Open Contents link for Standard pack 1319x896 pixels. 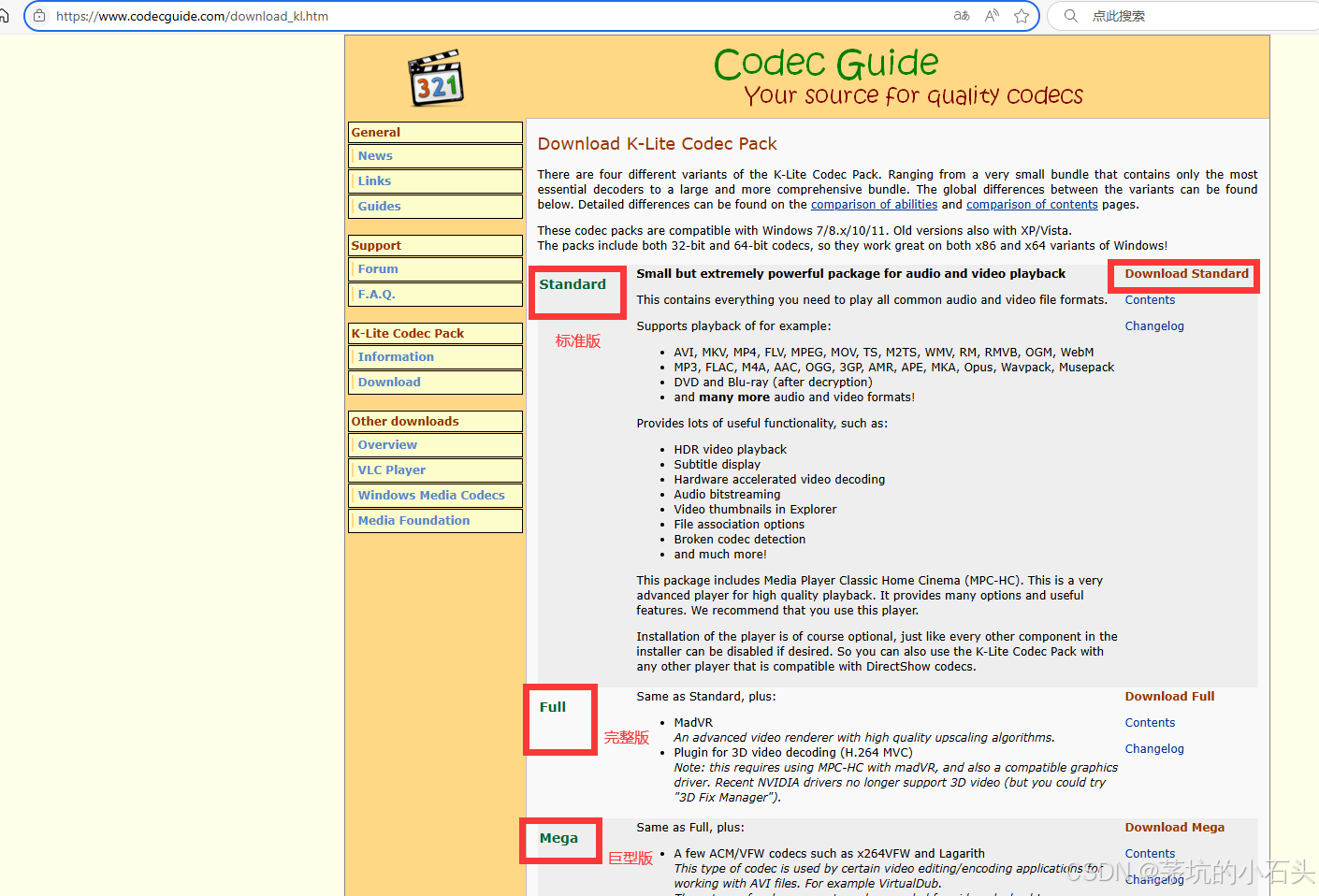point(1150,300)
